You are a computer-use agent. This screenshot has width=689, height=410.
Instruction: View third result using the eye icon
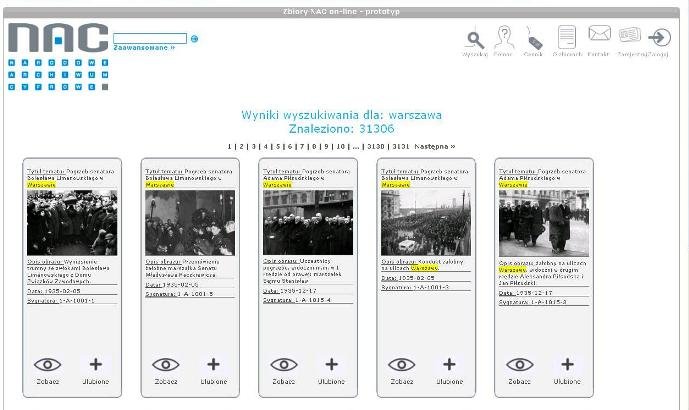(284, 365)
